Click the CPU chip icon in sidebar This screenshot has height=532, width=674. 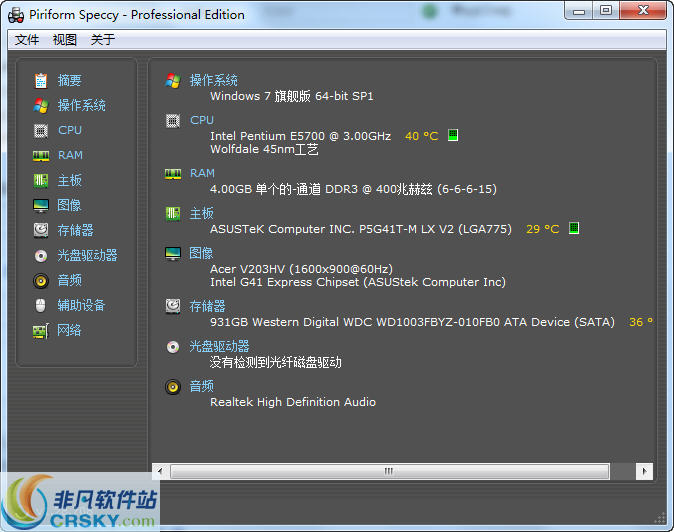click(x=41, y=130)
